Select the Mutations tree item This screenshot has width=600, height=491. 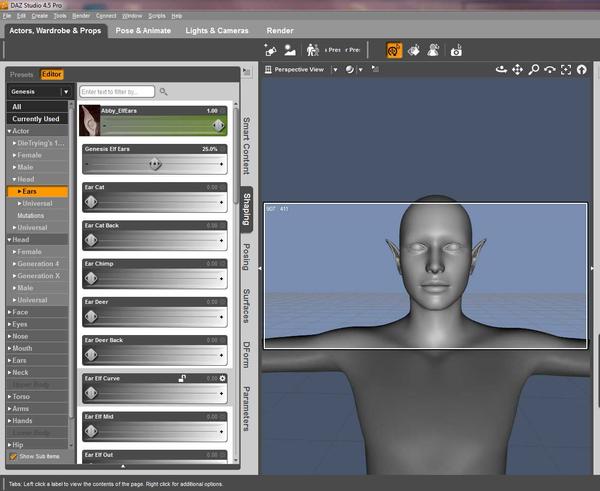point(31,215)
